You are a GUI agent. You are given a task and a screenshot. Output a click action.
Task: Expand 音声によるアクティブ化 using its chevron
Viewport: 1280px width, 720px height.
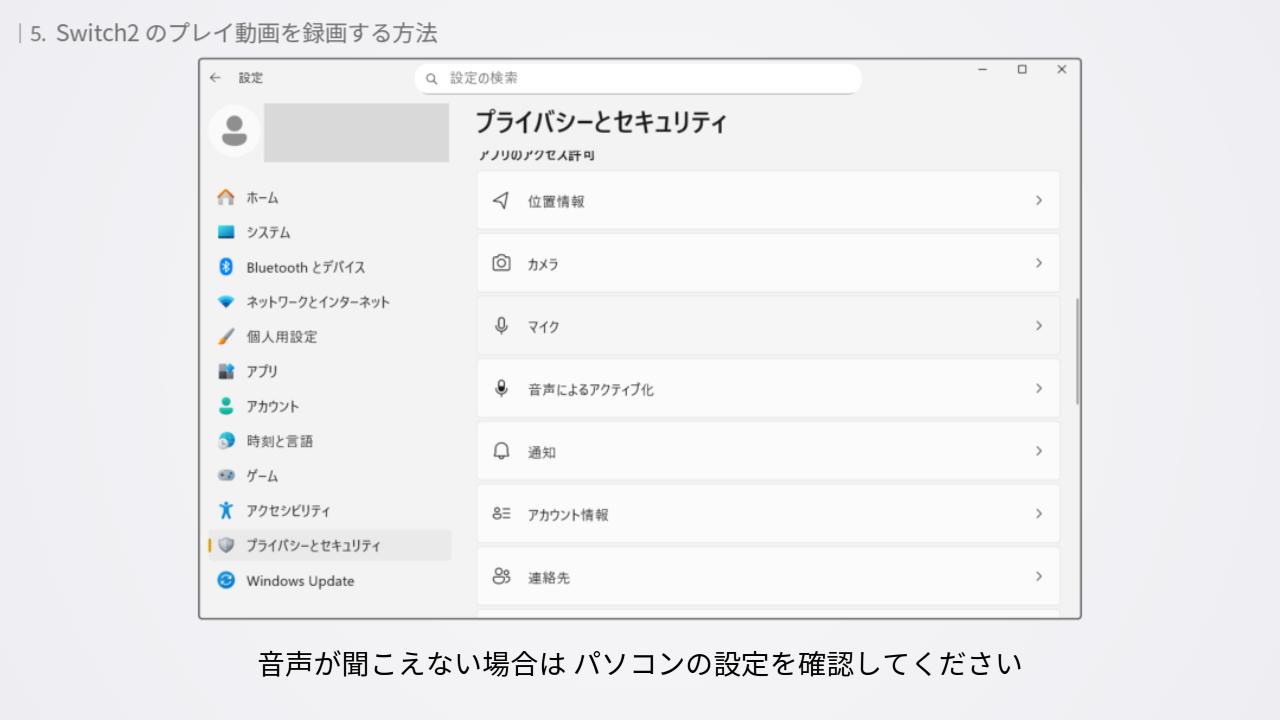tap(1039, 389)
